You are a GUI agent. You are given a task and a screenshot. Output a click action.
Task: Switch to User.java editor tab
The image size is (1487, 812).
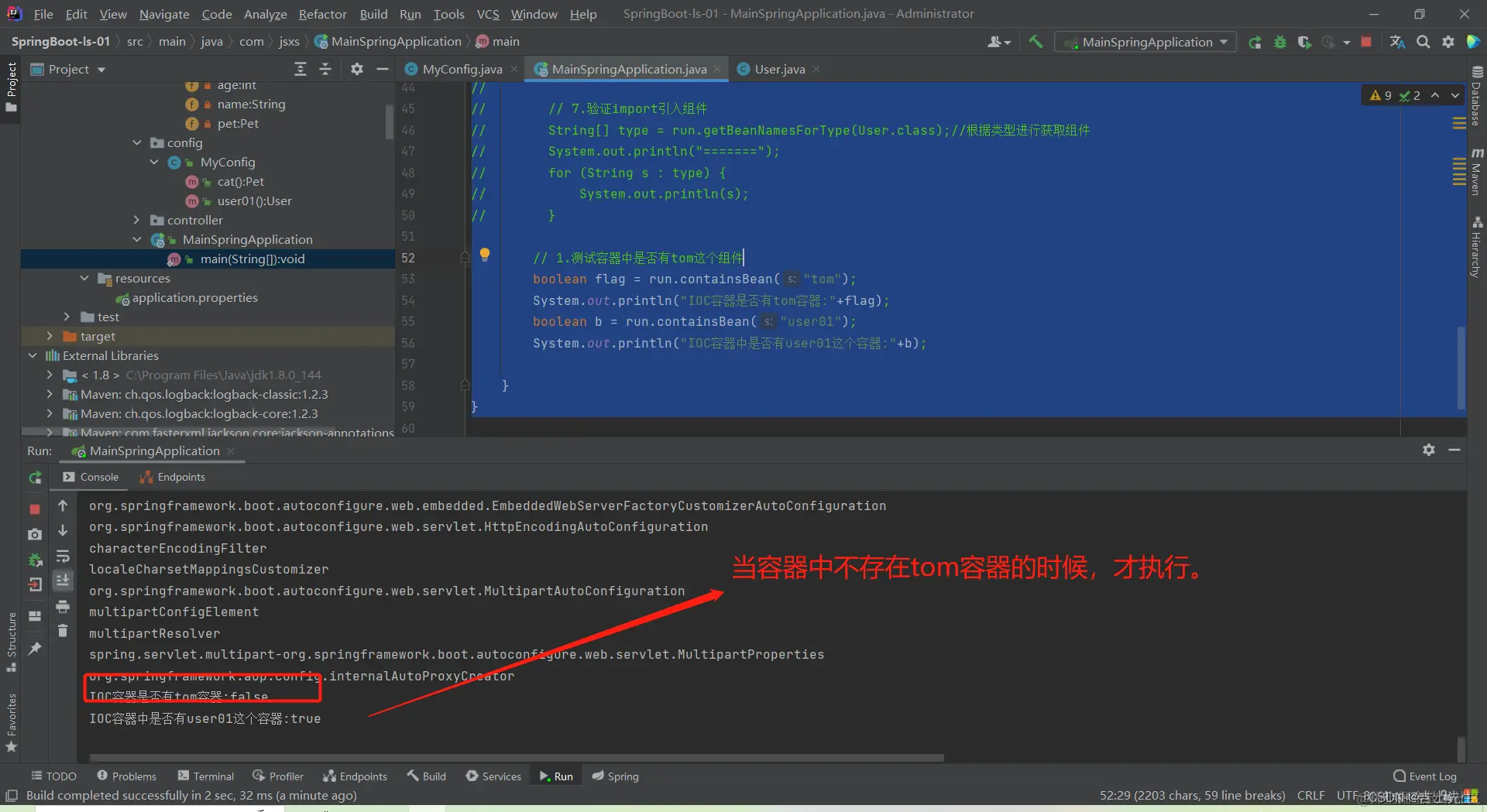coord(779,69)
